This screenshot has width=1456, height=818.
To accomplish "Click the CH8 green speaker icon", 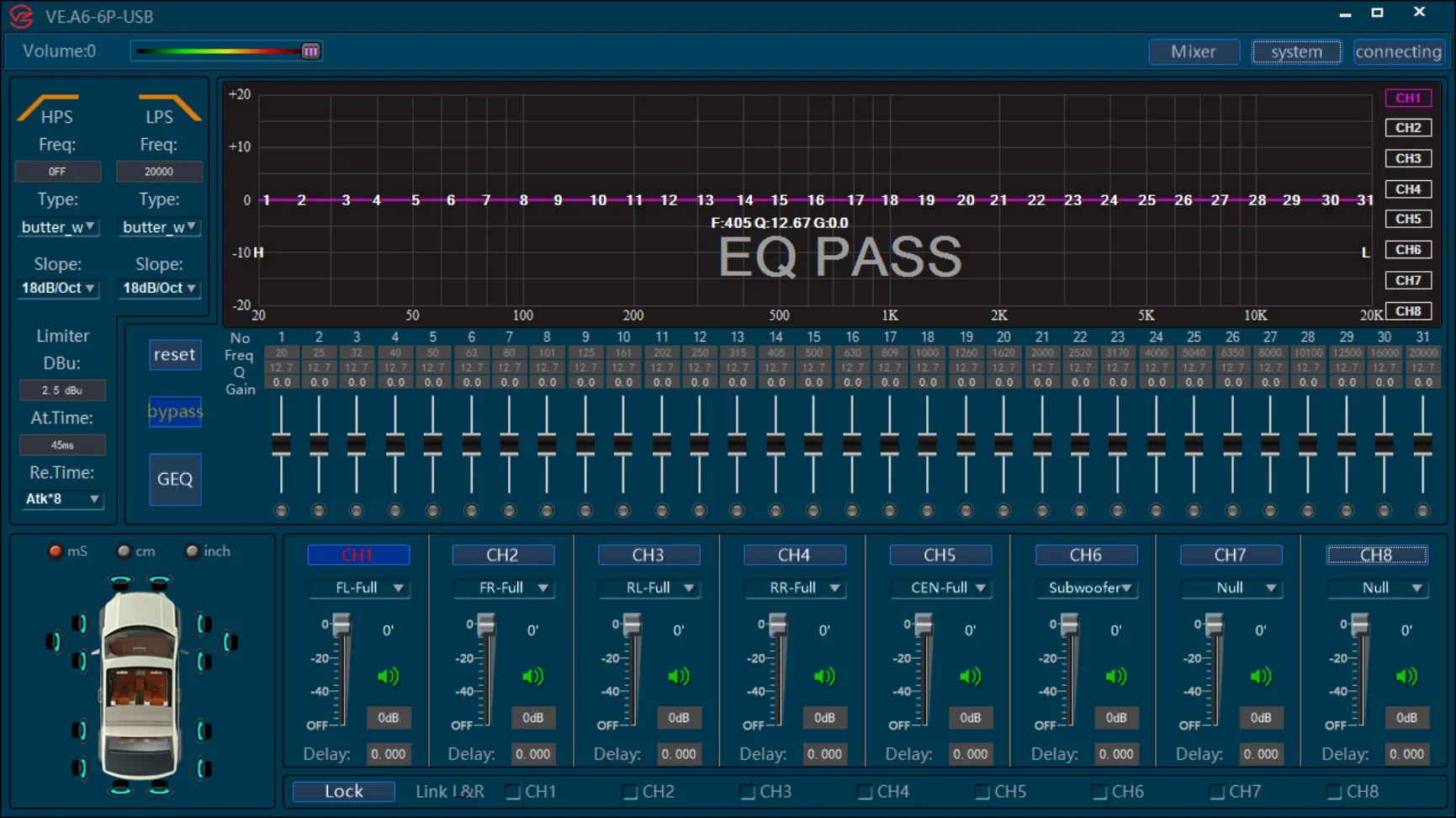I will point(1406,676).
